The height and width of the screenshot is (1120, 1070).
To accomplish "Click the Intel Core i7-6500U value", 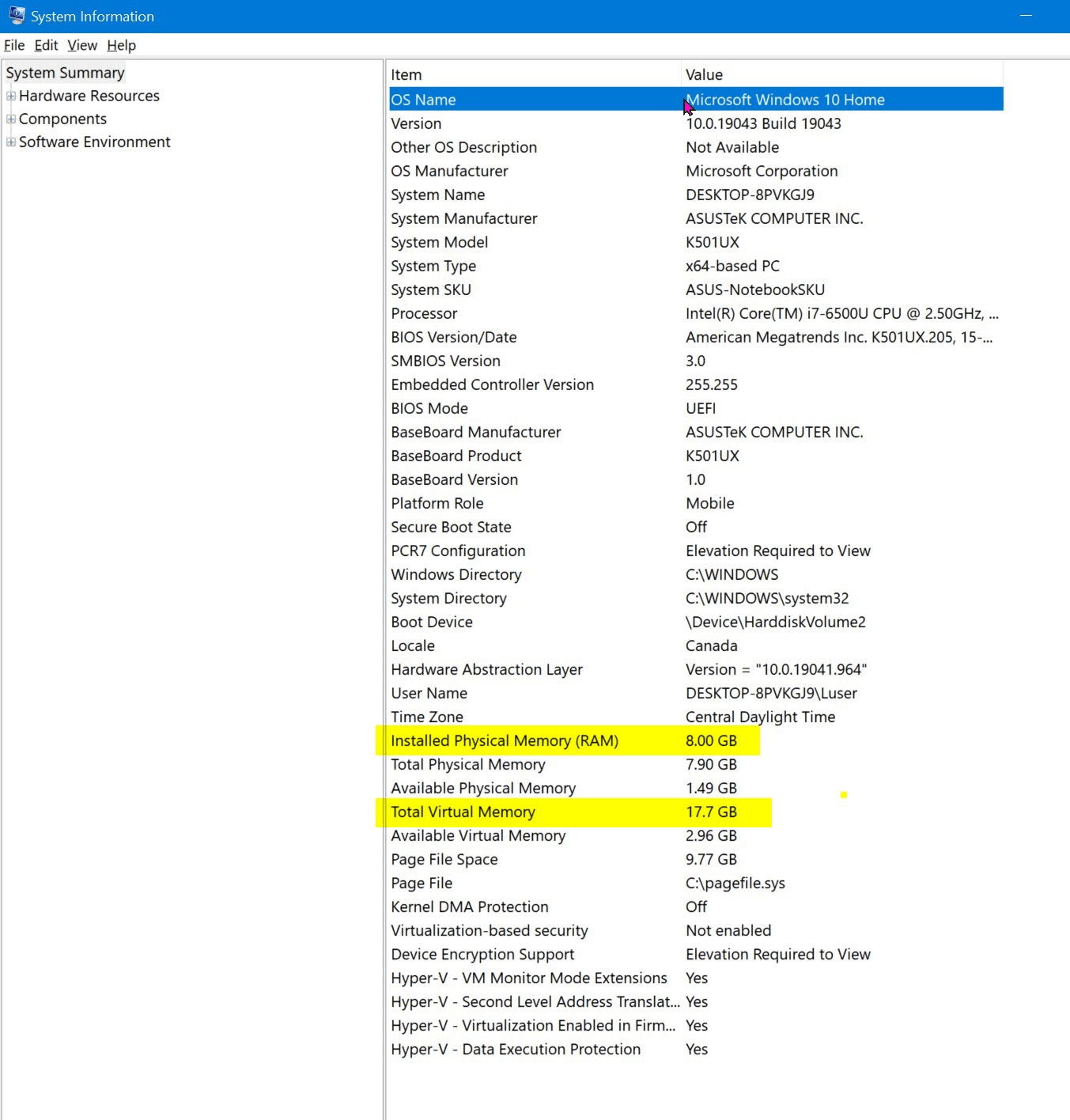I will 842,313.
